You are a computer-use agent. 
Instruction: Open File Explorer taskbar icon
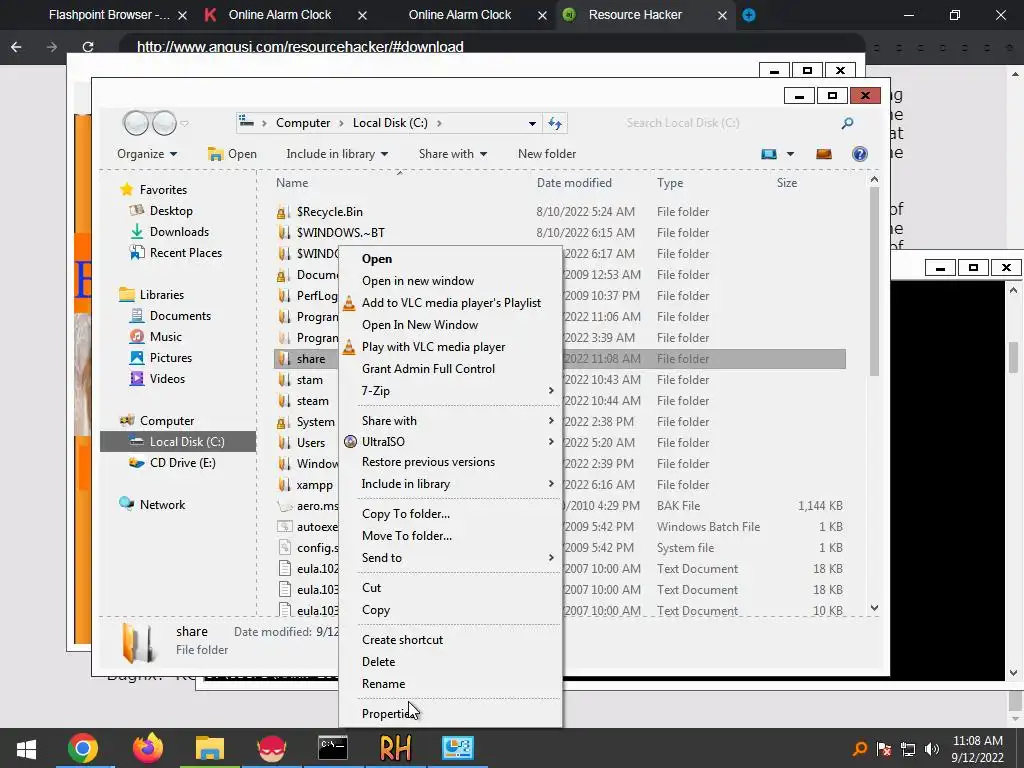(210, 748)
